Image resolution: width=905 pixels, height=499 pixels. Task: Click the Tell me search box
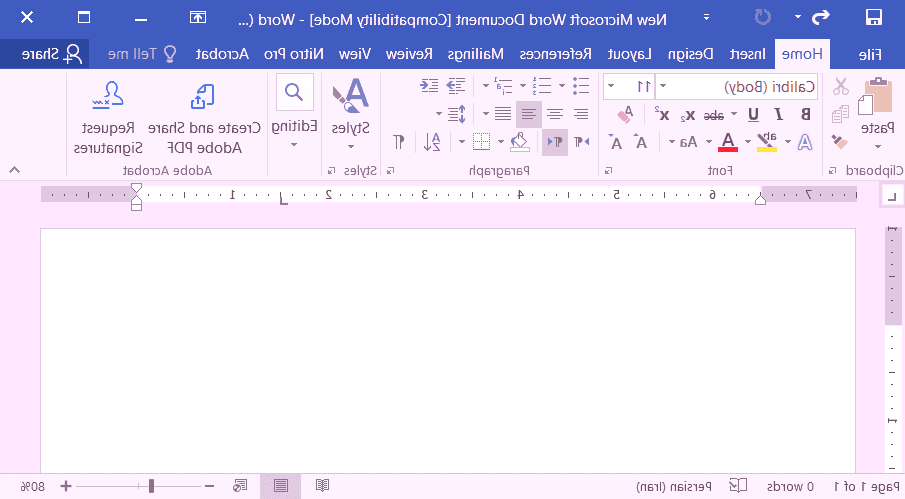[x=131, y=54]
